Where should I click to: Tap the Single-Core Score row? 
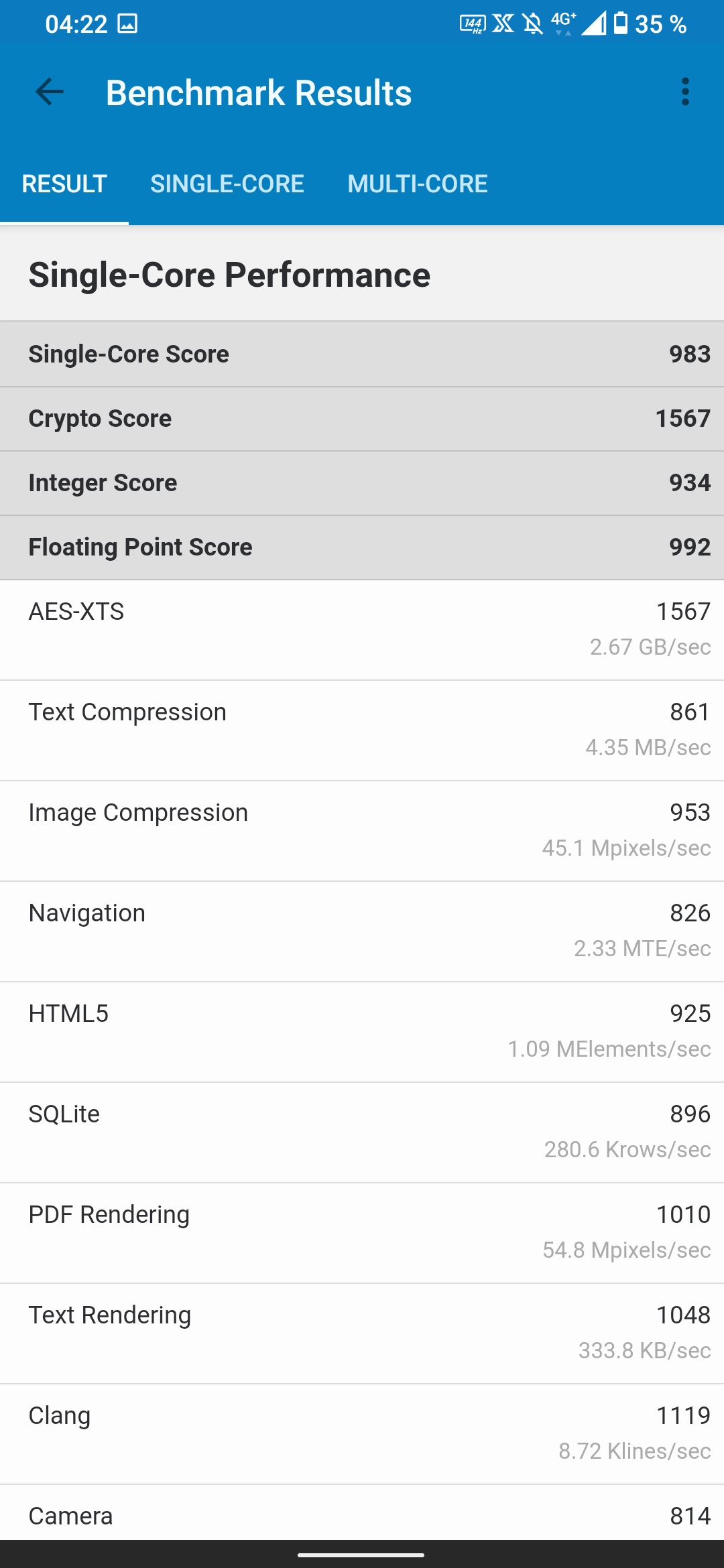point(362,354)
